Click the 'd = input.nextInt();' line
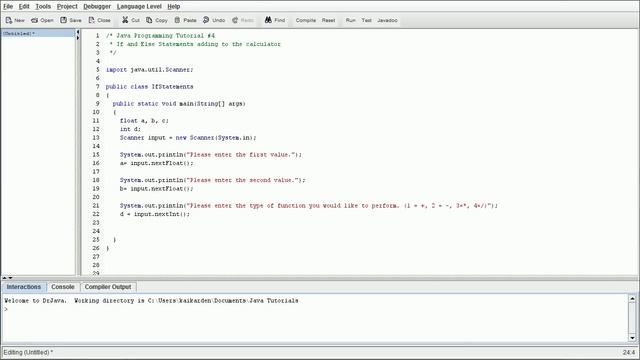The width and height of the screenshot is (640, 360). click(155, 214)
